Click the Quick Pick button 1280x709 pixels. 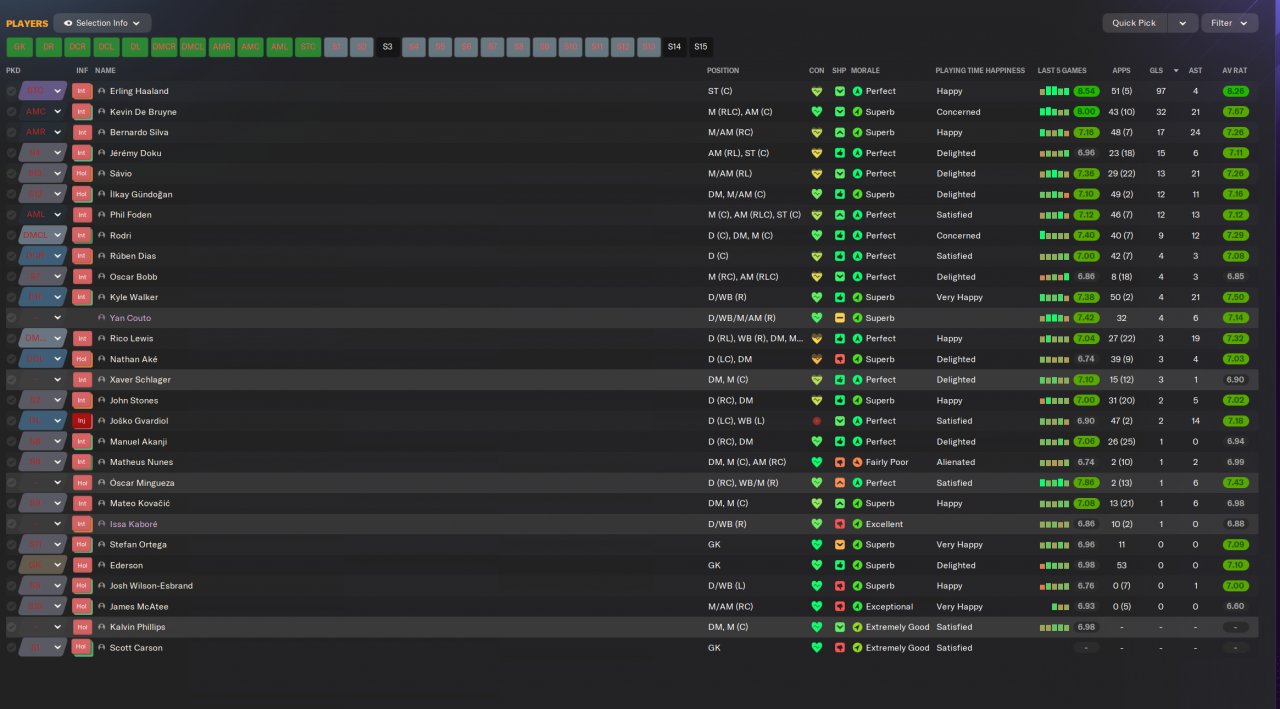[1134, 23]
